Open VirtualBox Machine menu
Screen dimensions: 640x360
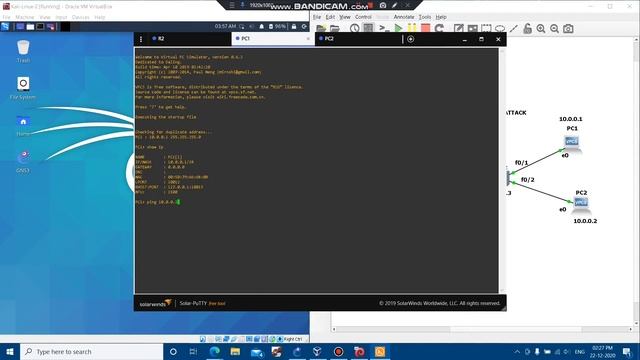coord(25,17)
